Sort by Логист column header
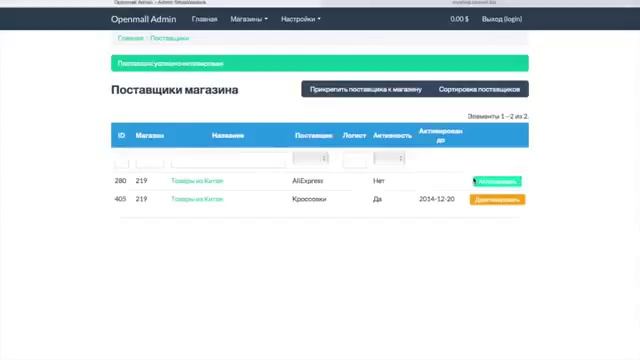Viewport: 640px width, 360px height. (354, 136)
